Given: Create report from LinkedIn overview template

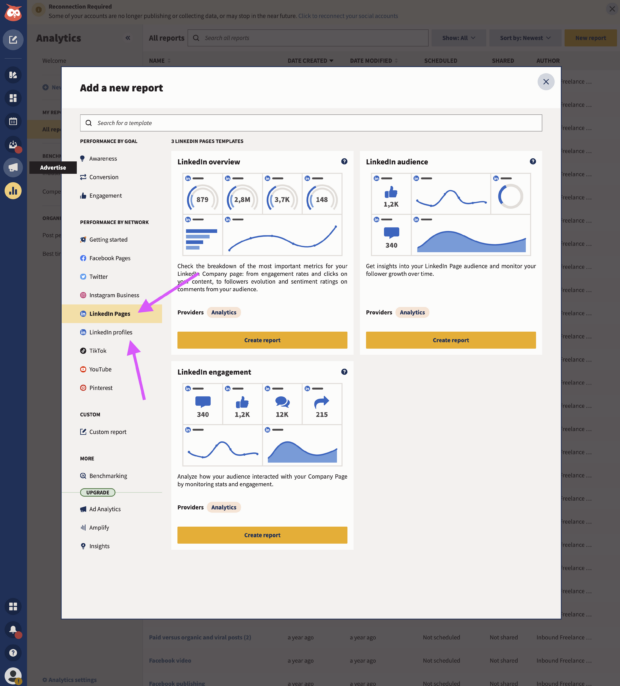Looking at the screenshot, I should (x=262, y=340).
